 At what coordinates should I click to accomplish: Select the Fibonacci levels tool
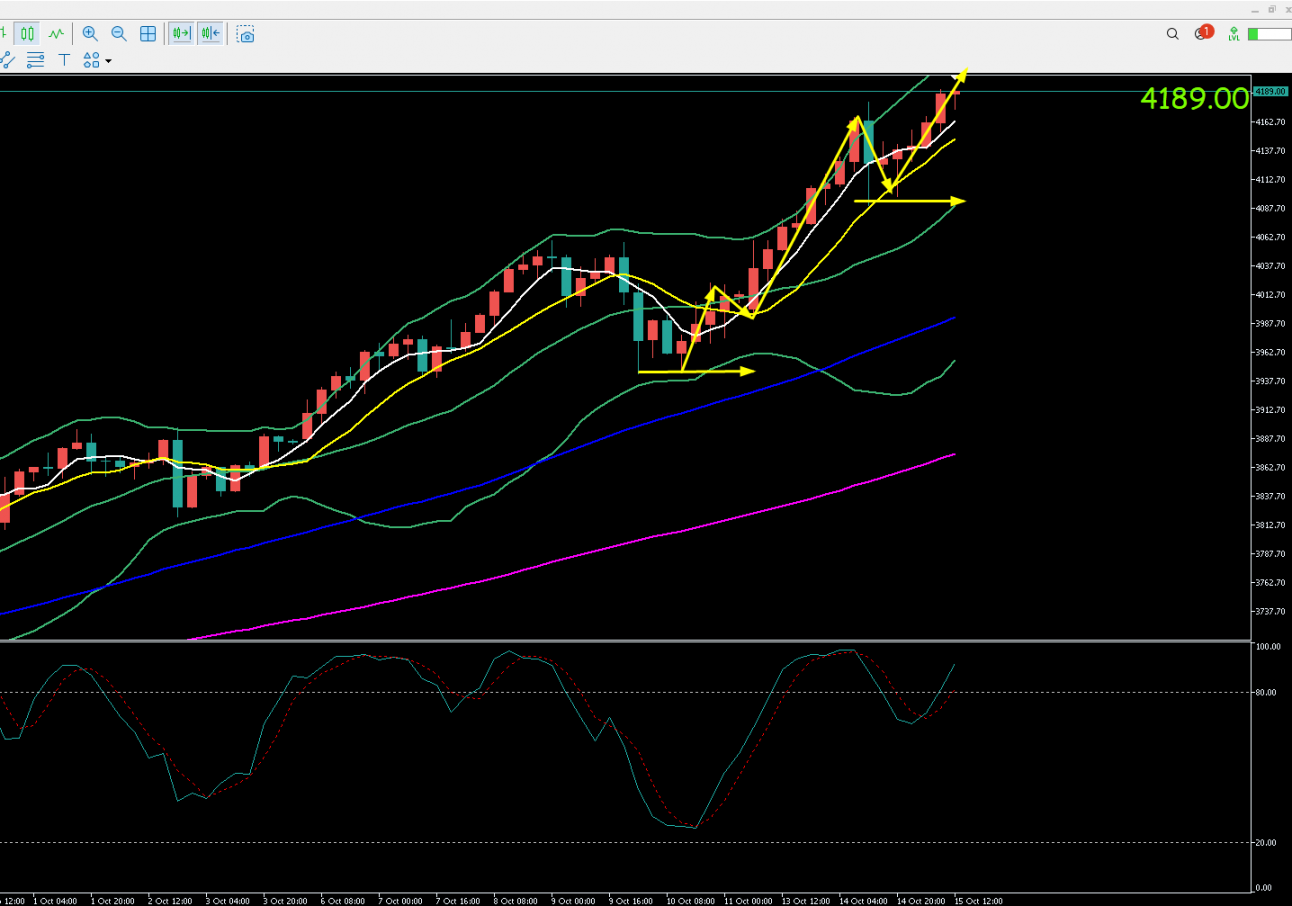click(x=35, y=60)
